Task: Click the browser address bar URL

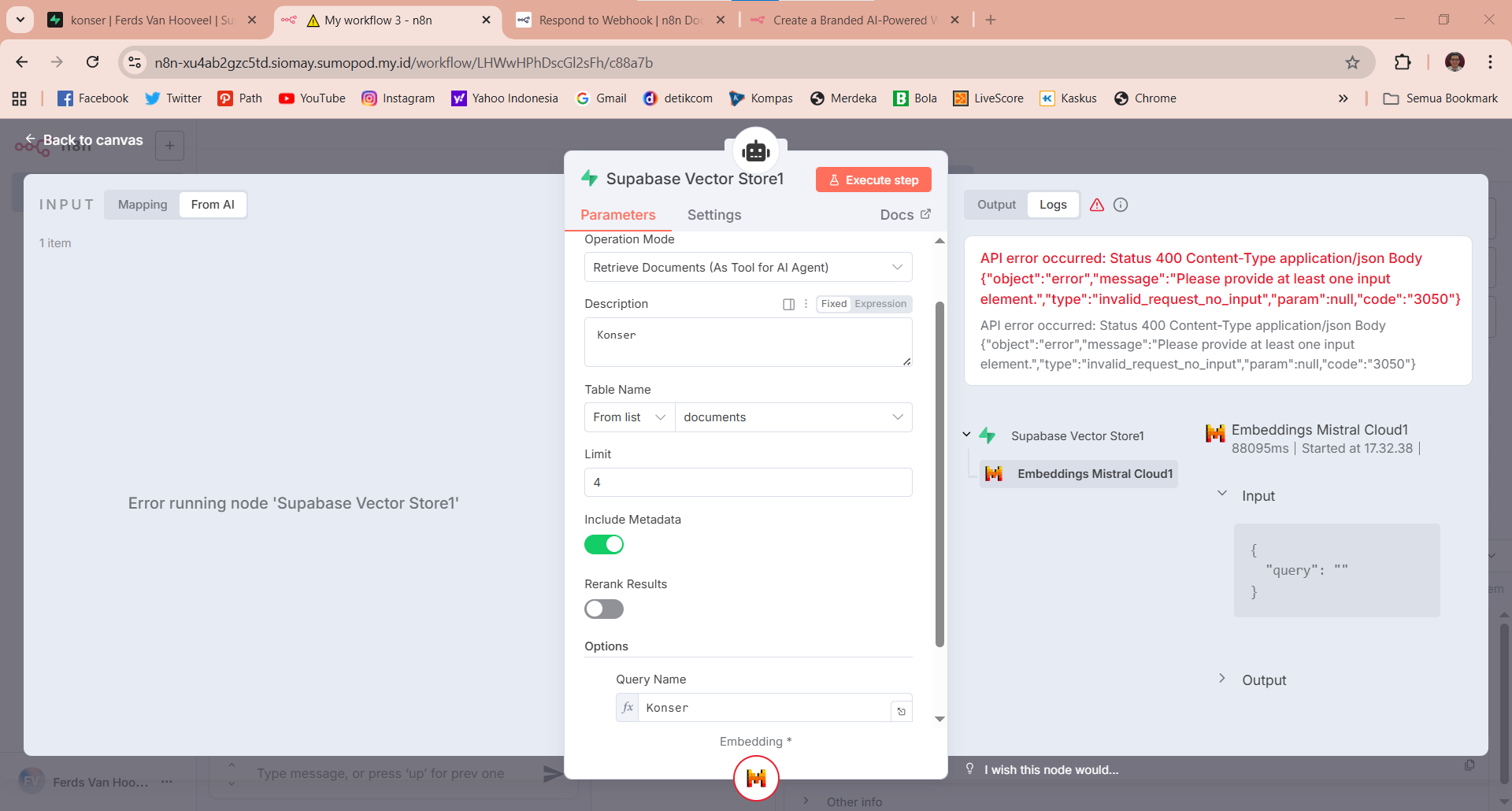Action: [403, 62]
